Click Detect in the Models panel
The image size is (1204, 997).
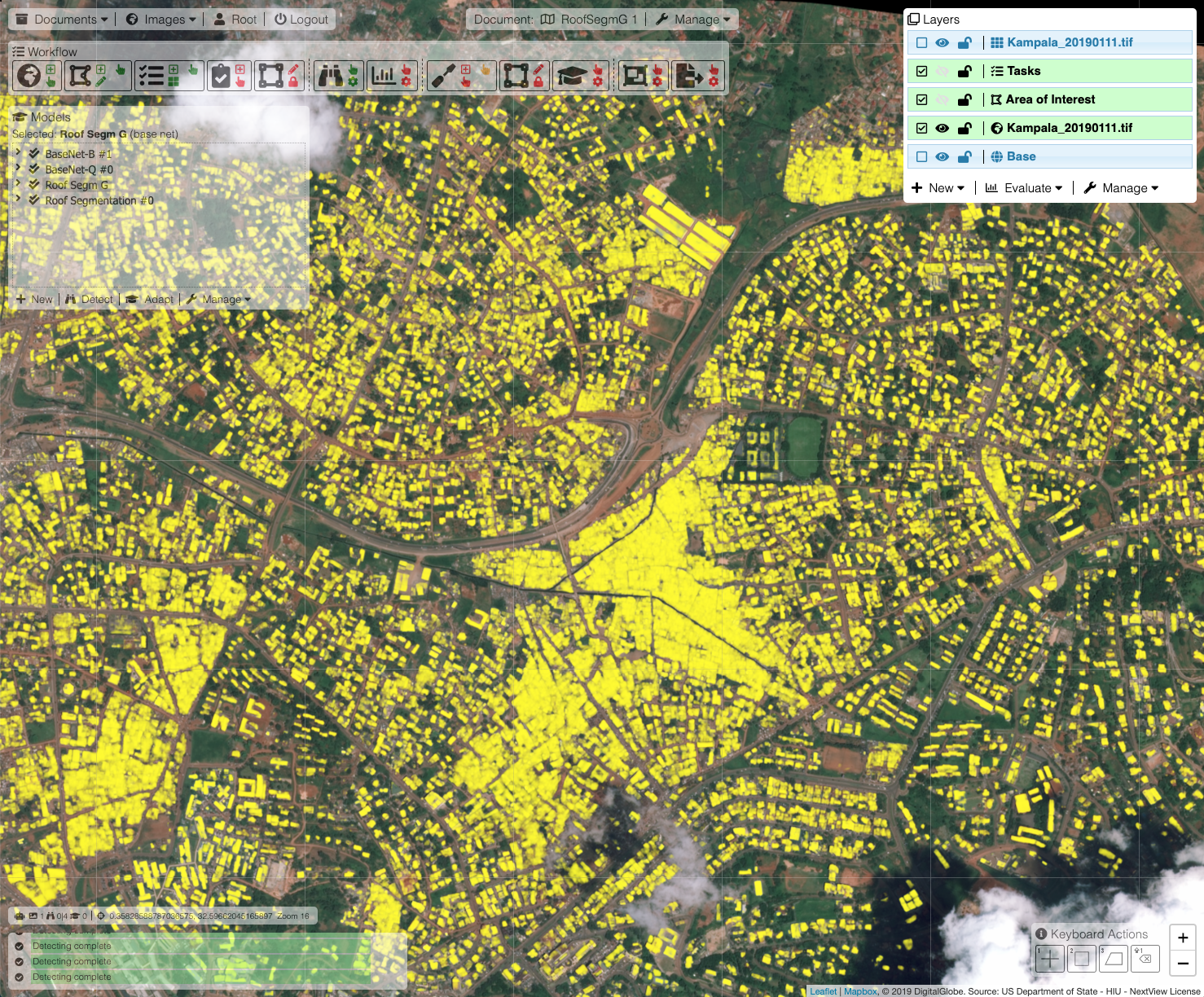tap(89, 299)
